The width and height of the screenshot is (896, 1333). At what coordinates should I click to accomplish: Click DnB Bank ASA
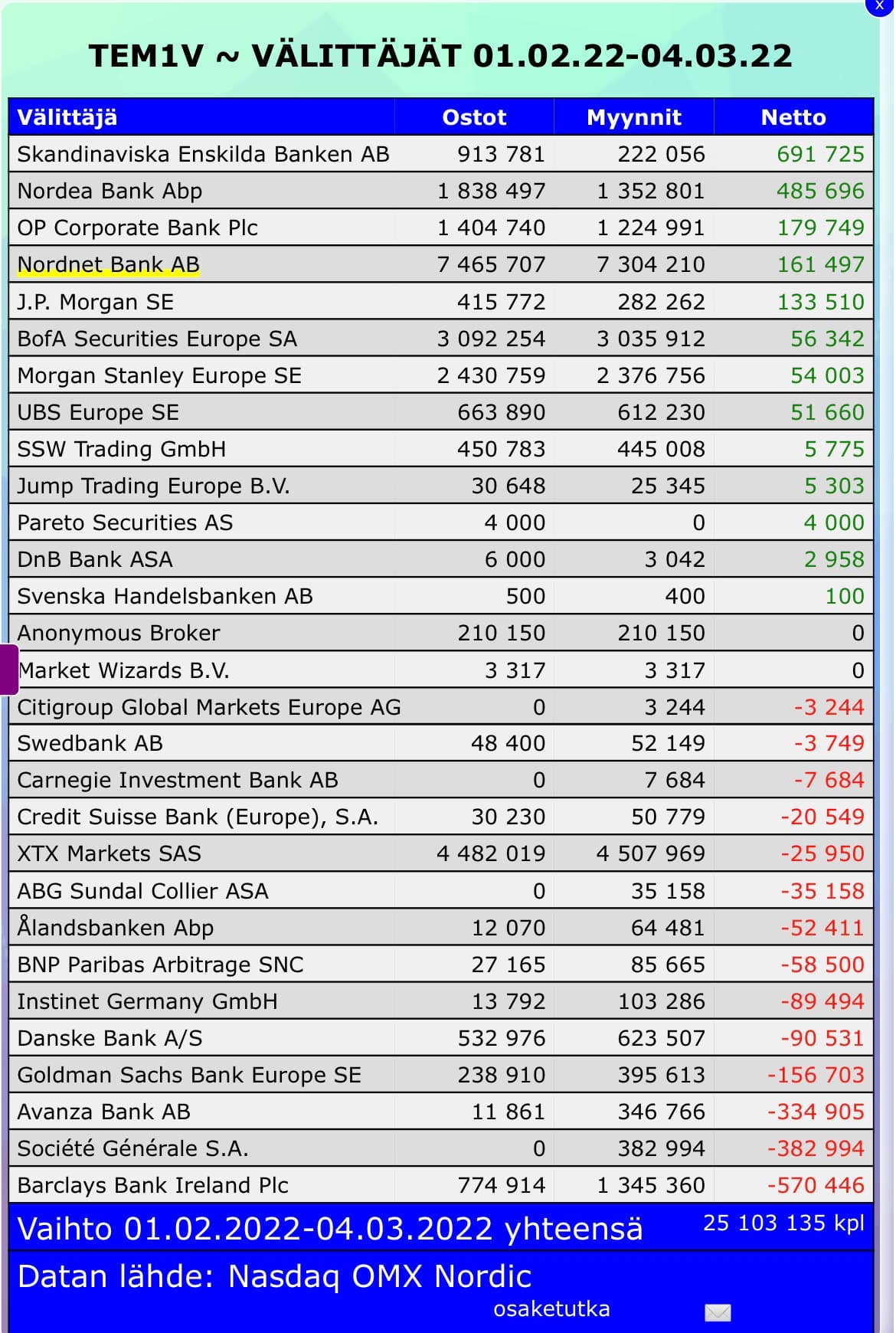(95, 559)
